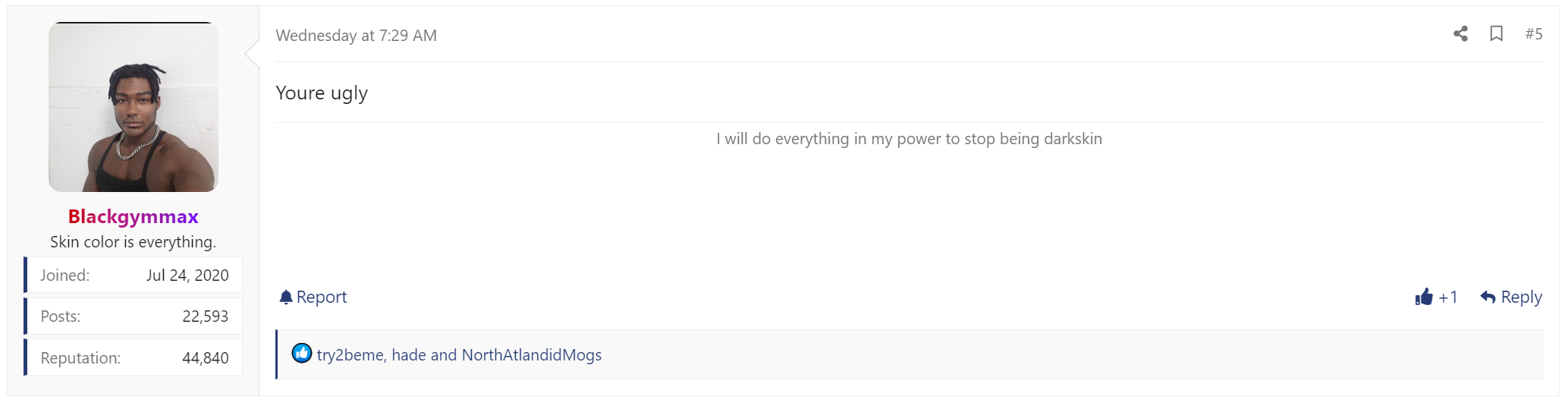Open Blackgymmax's avatar picture

(134, 107)
